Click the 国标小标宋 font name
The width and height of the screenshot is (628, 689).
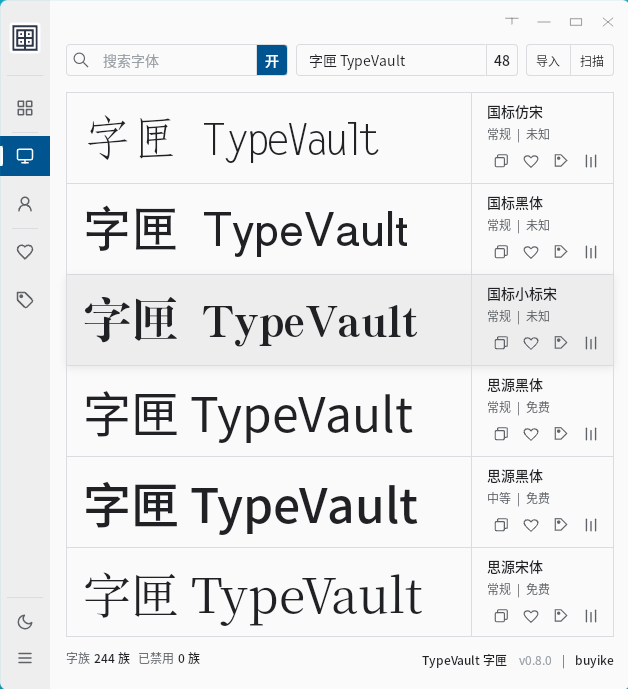522,294
